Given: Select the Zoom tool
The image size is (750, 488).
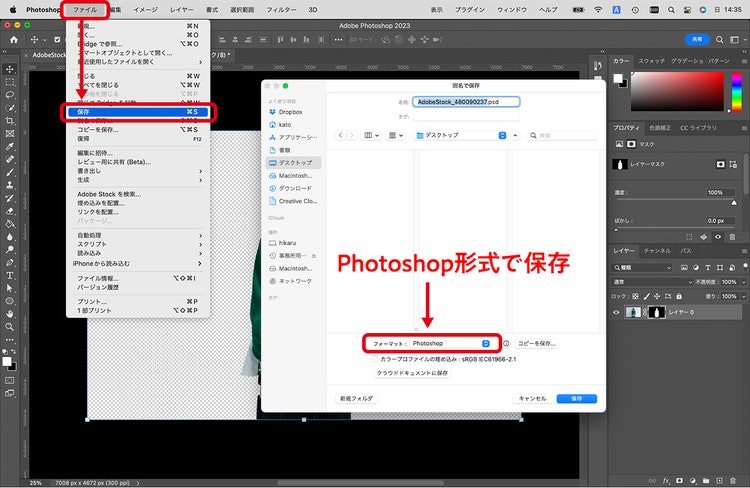Looking at the screenshot, I should tap(10, 327).
